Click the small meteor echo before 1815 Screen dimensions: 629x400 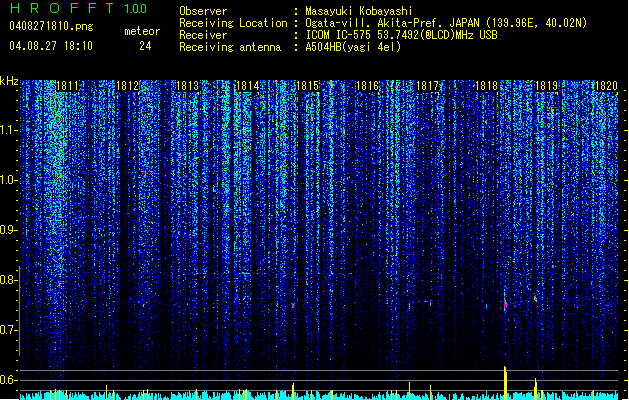pyautogui.click(x=293, y=306)
